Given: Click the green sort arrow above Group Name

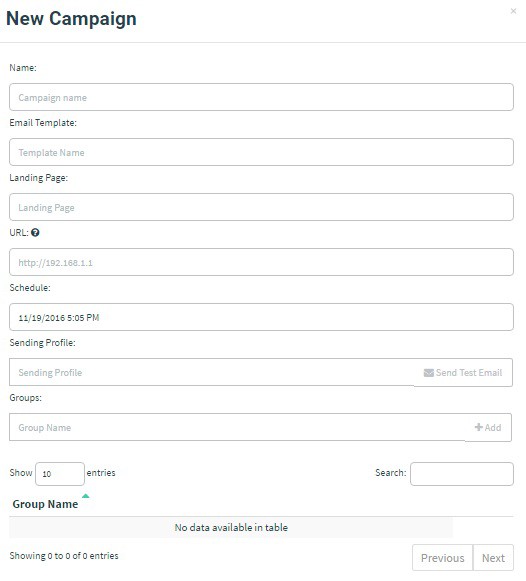Looking at the screenshot, I should coord(86,496).
